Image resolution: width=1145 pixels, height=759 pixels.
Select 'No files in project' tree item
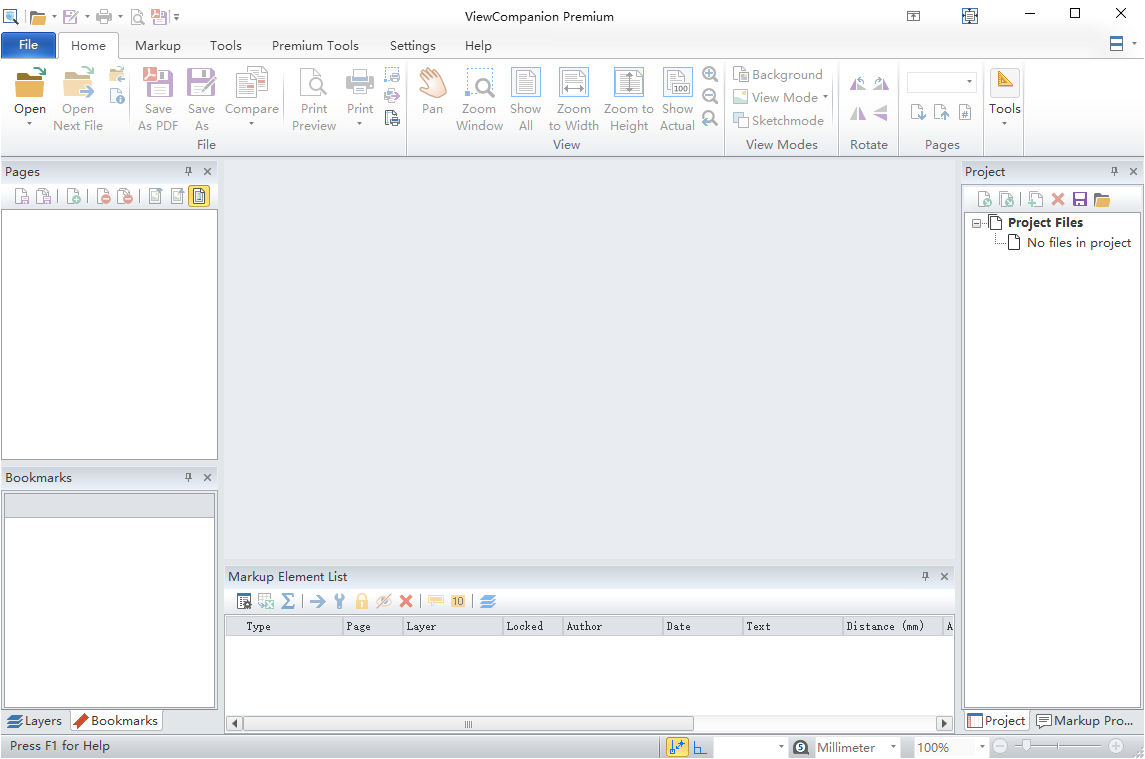[1079, 243]
